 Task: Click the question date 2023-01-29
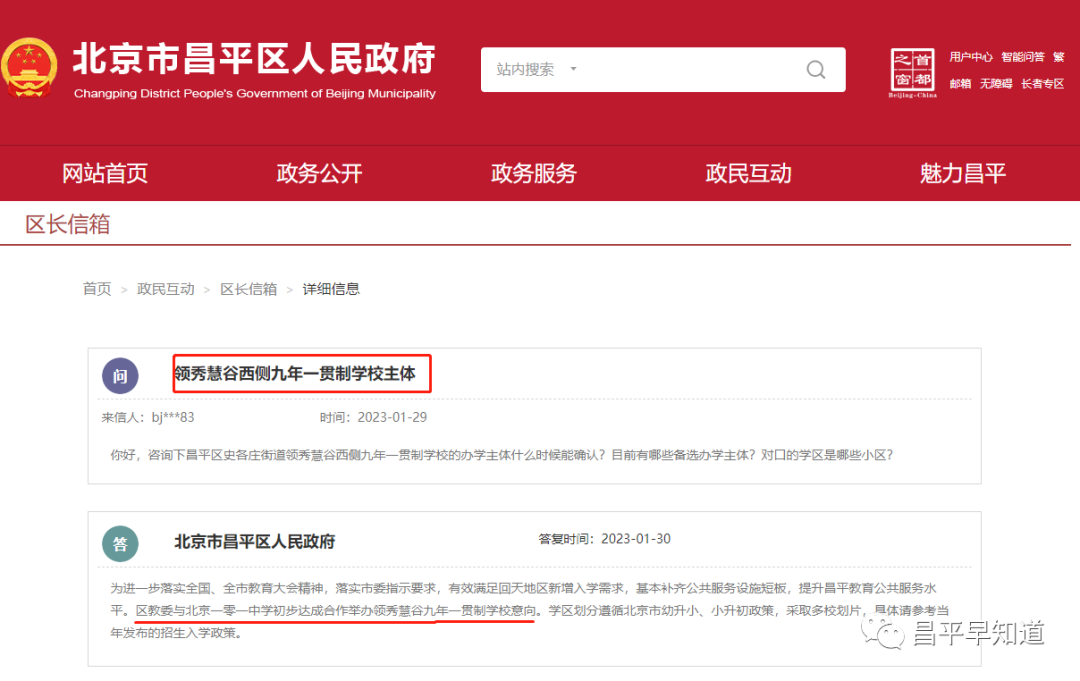pos(392,417)
